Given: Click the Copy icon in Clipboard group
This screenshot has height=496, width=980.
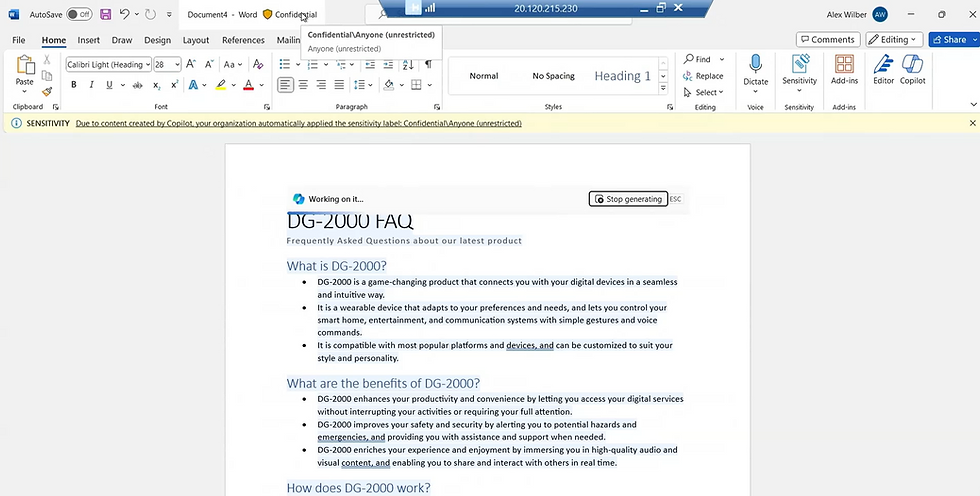Looking at the screenshot, I should (x=47, y=76).
